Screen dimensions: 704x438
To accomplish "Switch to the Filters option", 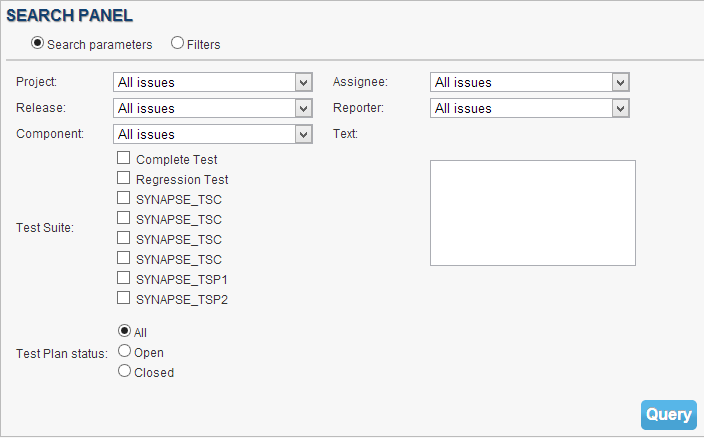I will click(x=178, y=44).
